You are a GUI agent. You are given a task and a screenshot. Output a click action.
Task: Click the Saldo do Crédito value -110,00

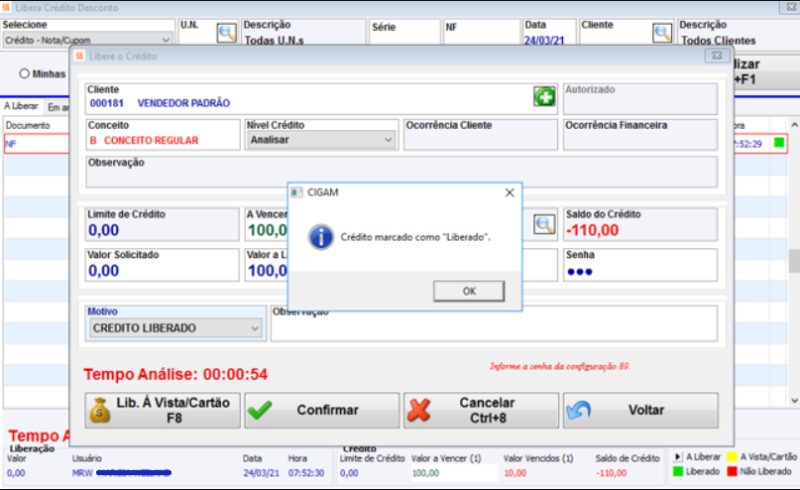point(592,230)
